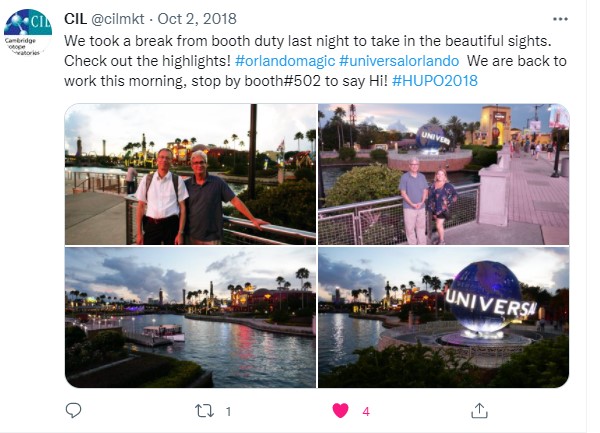This screenshot has width=600, height=433.
Task: Click the tweet text body
Action: (315, 61)
